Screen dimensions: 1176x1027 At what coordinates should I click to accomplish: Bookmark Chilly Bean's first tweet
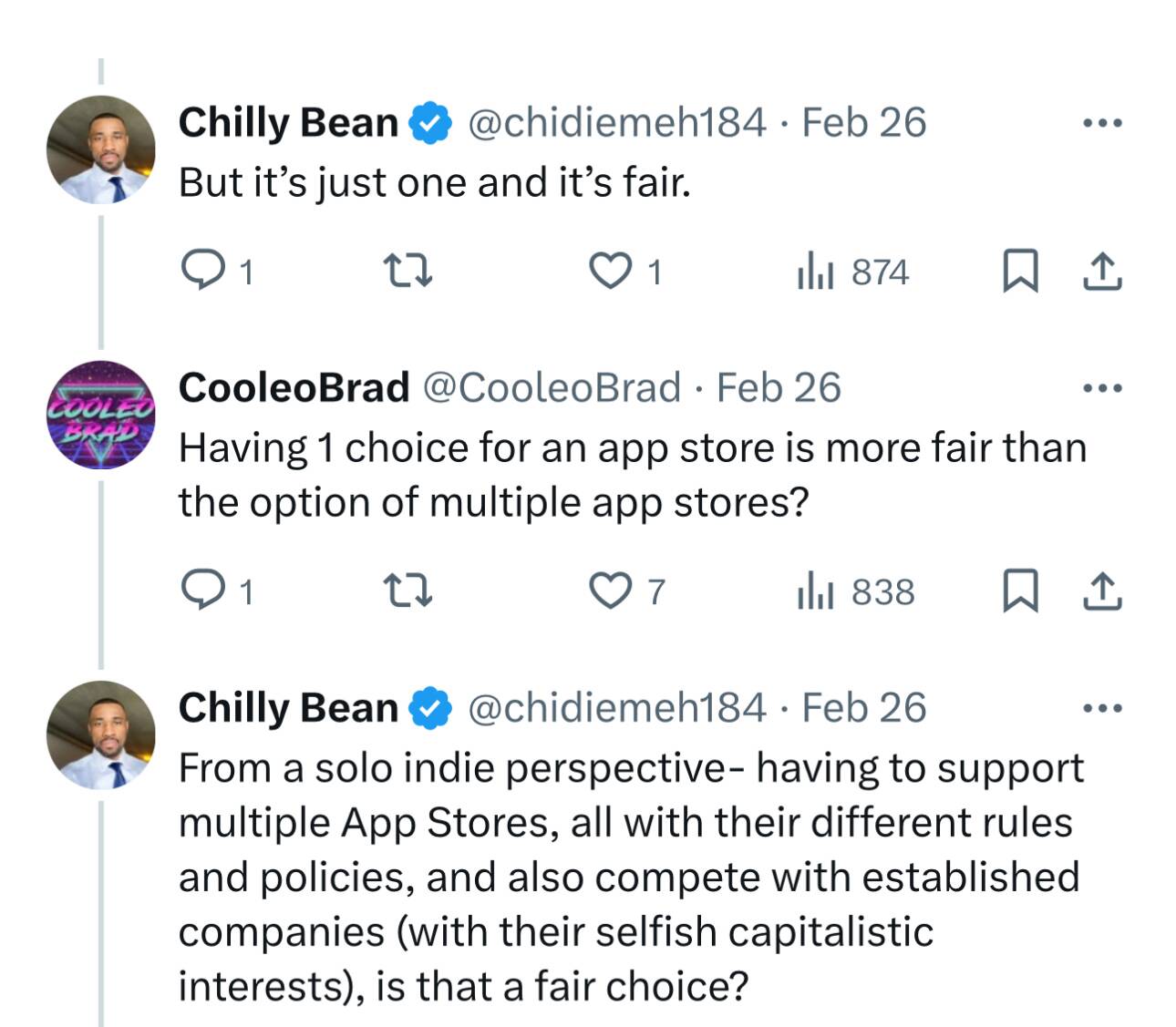point(1020,271)
